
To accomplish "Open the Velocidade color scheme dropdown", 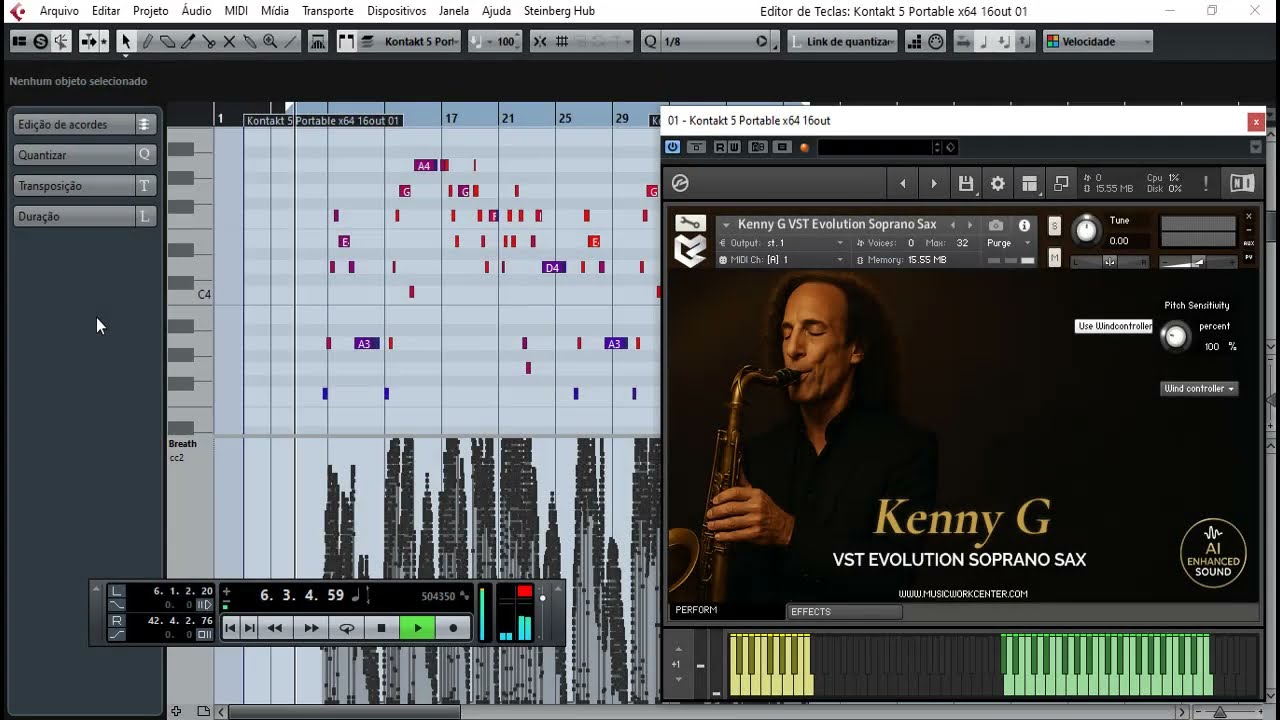I will [x=1097, y=42].
